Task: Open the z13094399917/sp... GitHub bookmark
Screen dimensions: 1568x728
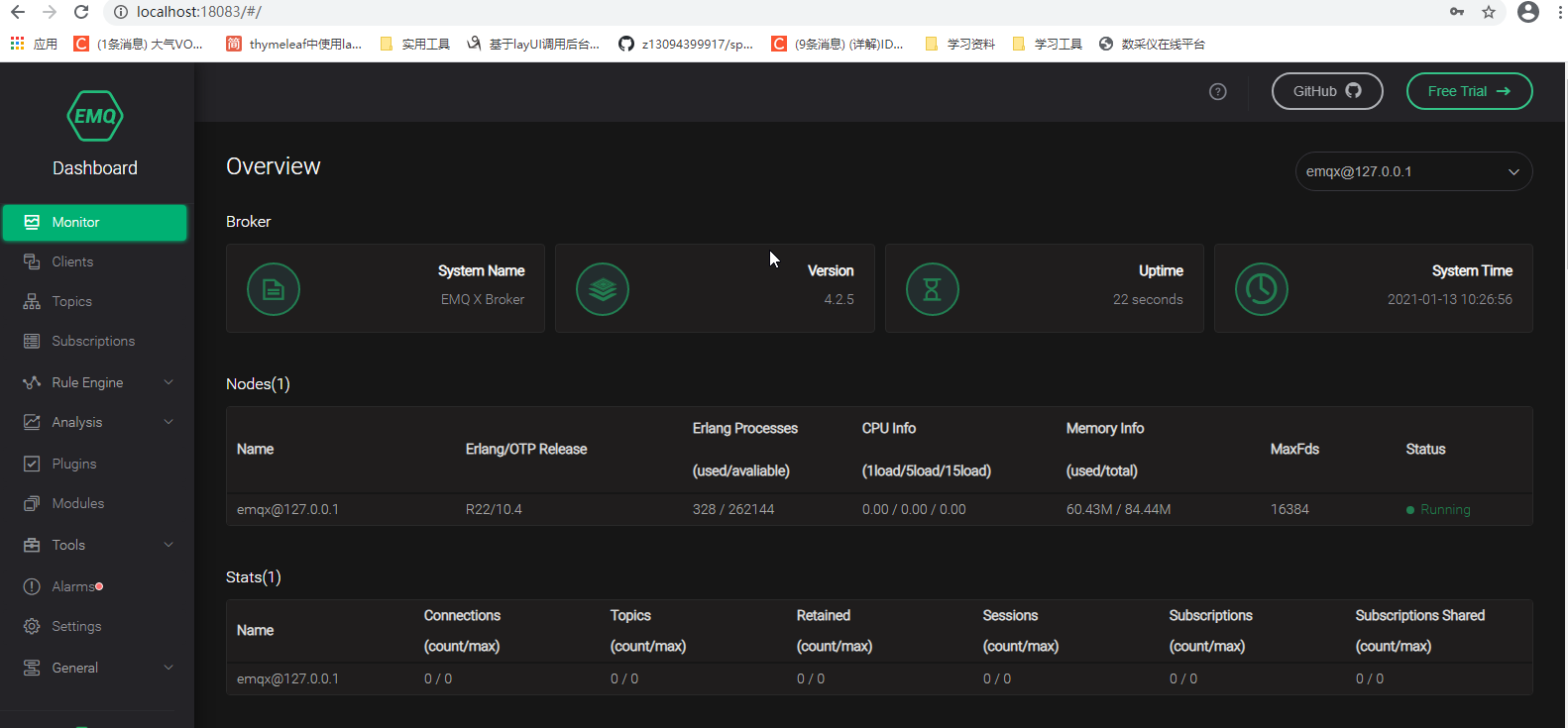Action: [x=686, y=44]
